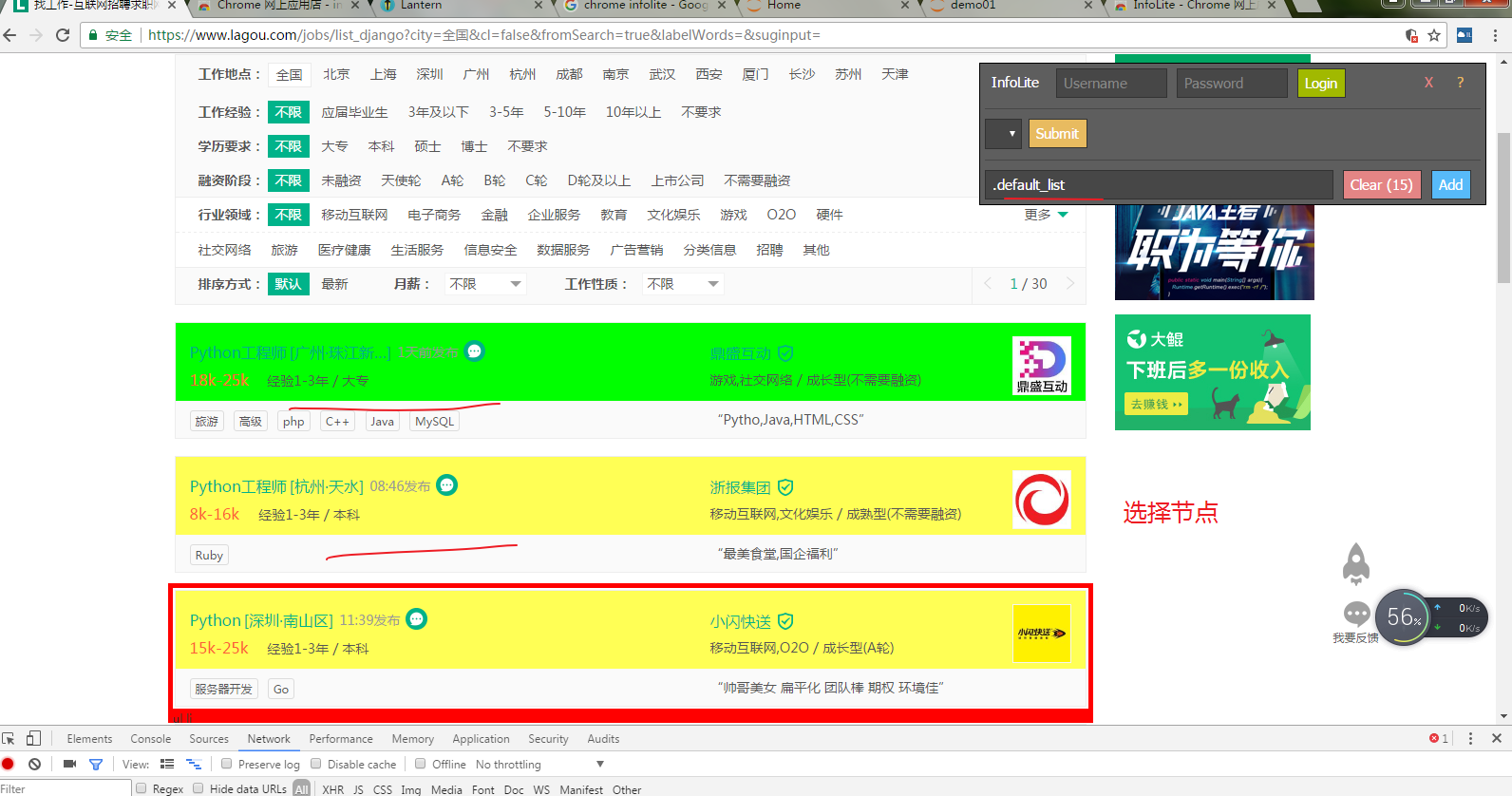The image size is (1512, 796).
Task: Capture screenshots with camera icon
Action: pos(69,764)
